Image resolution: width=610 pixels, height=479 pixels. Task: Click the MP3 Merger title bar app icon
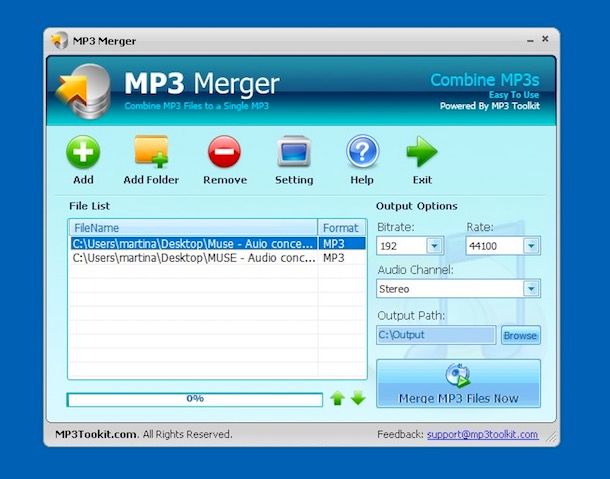click(x=59, y=40)
